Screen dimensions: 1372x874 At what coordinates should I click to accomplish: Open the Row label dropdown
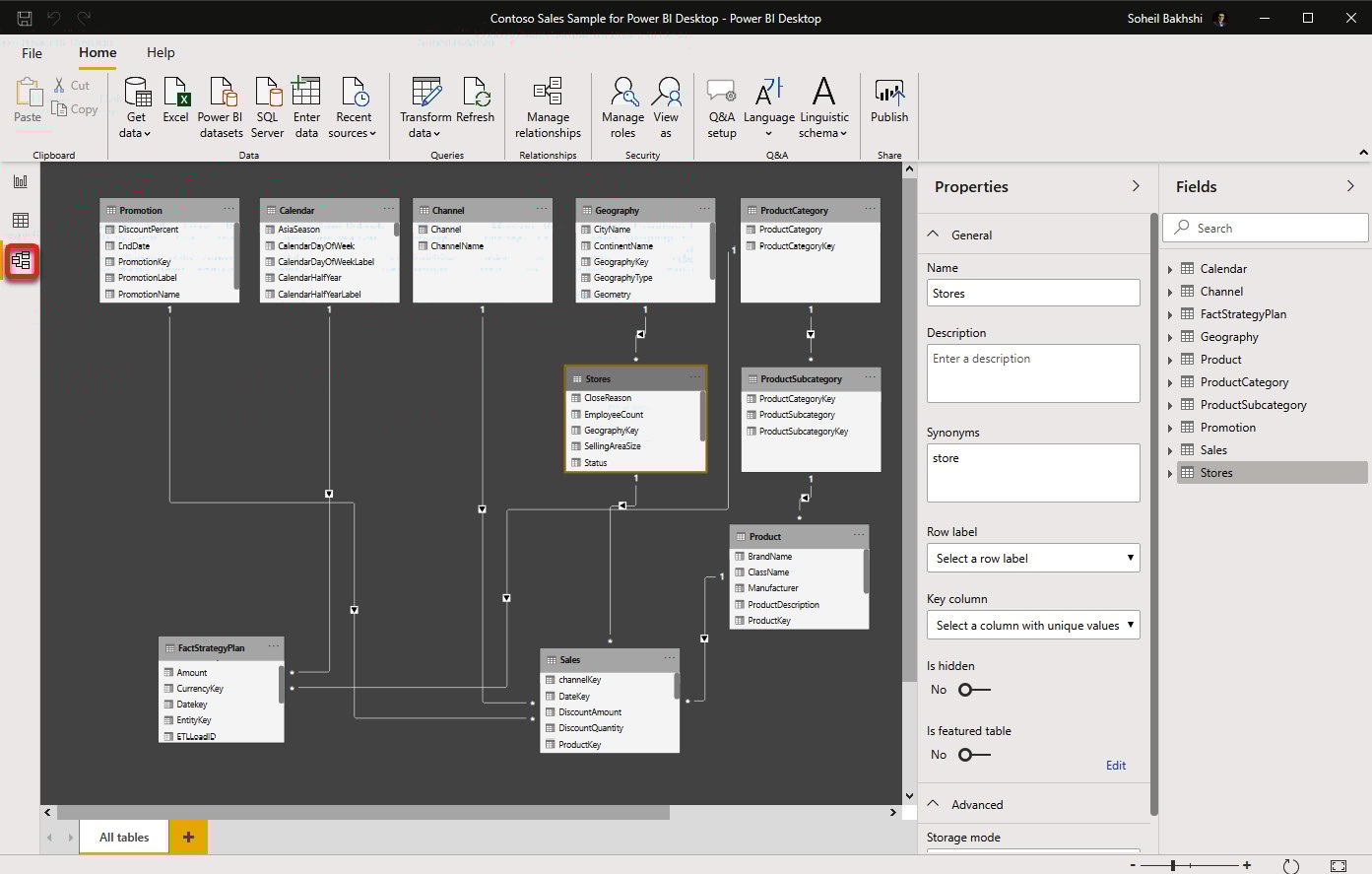1033,558
